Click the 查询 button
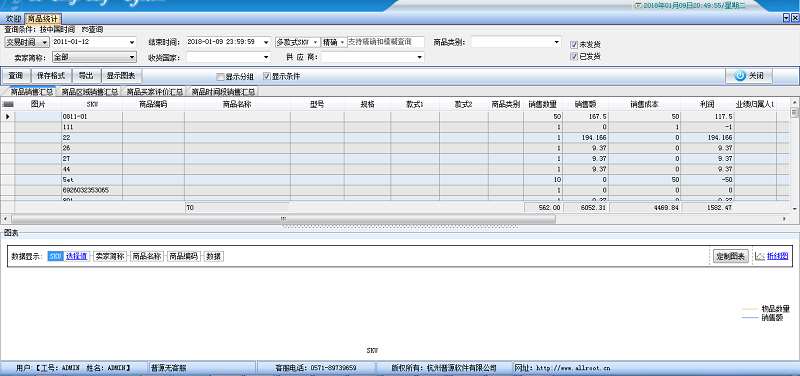Viewport: 800px width, 376px height. click(x=16, y=76)
